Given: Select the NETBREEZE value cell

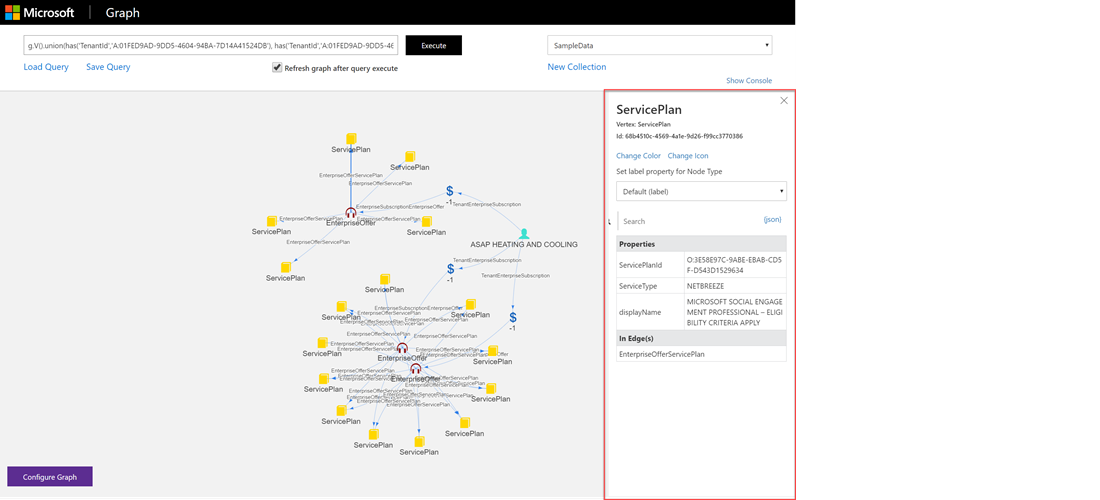Looking at the screenshot, I should tap(735, 286).
